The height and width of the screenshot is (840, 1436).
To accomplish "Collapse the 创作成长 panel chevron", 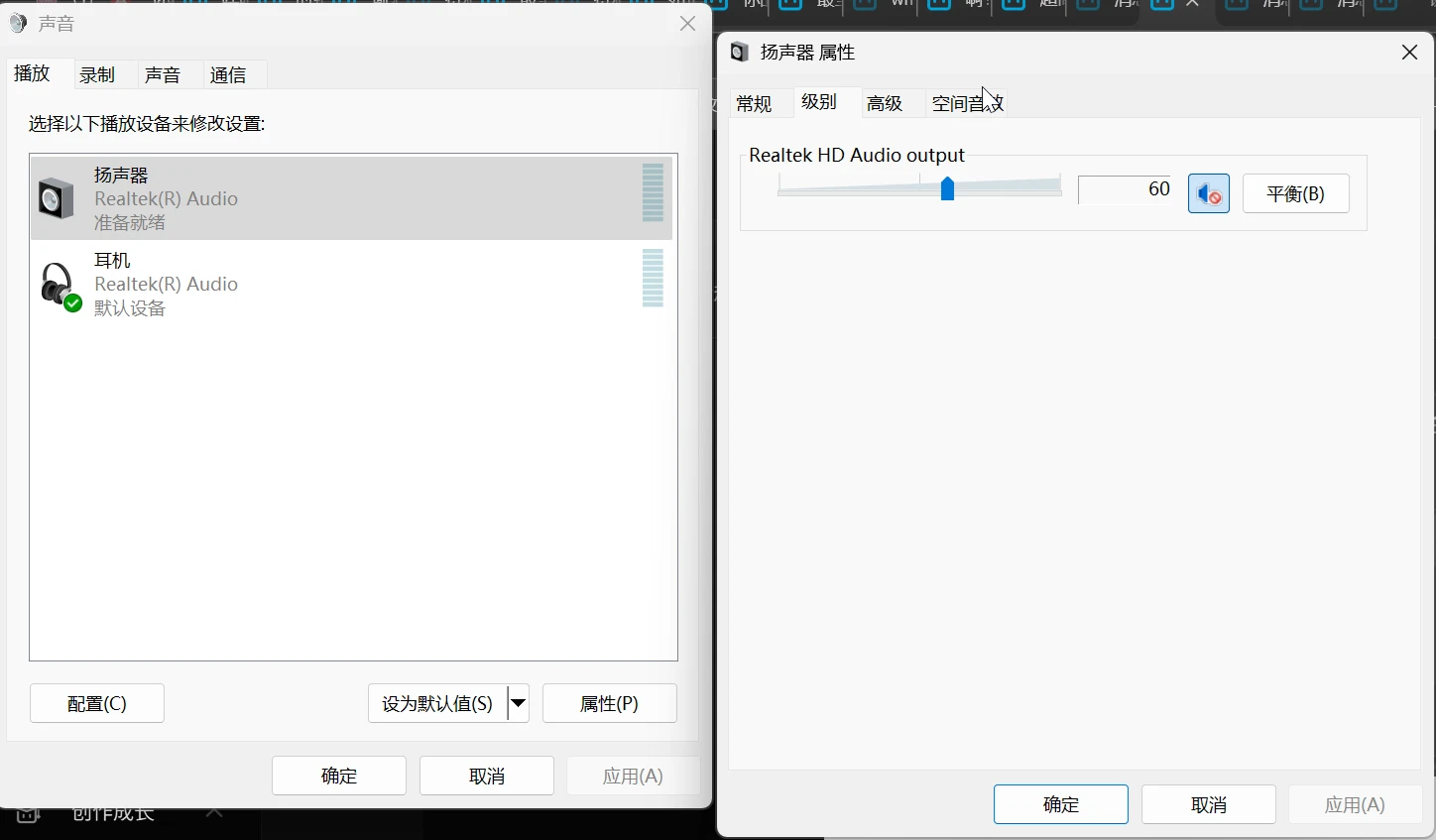I will coord(214,811).
